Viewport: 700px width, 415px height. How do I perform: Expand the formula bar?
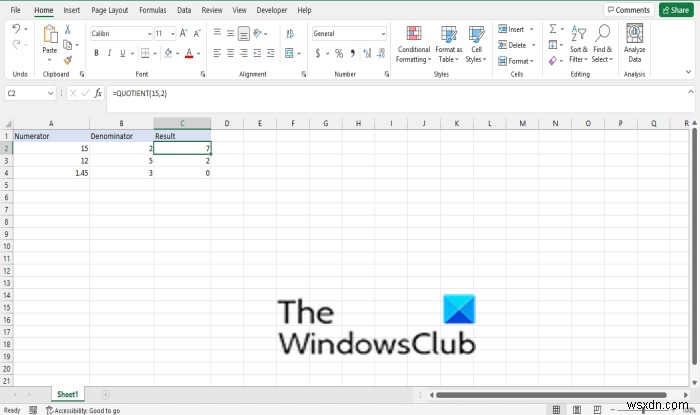pos(691,92)
